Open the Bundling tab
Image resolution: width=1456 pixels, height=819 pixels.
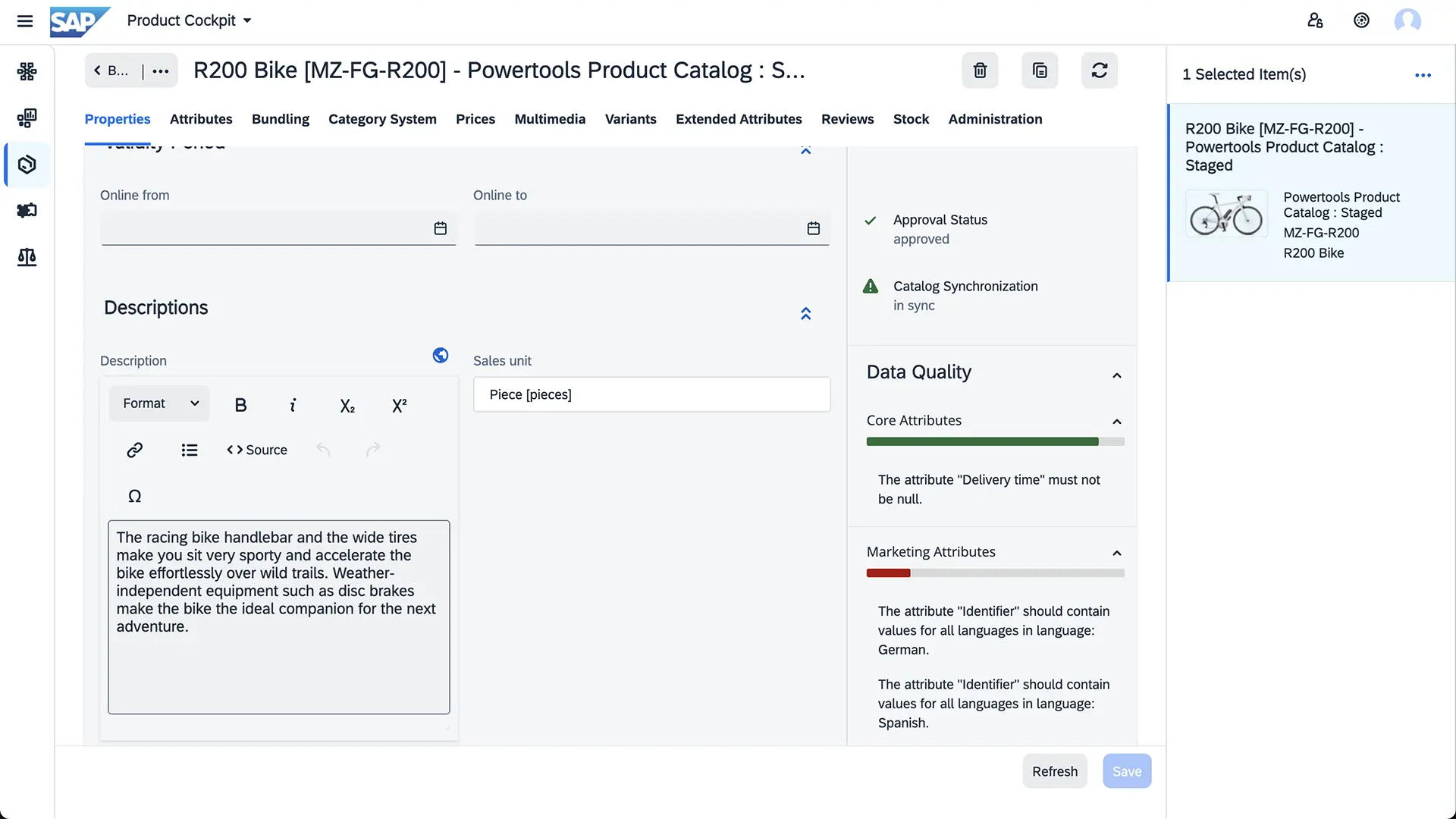[281, 119]
